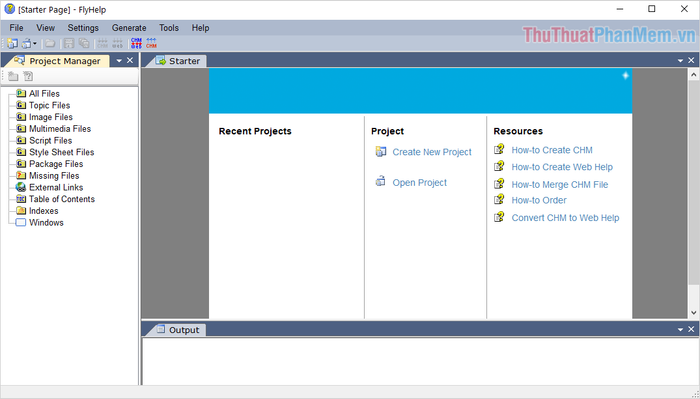
Task: Click the question-mark document icon in Project Manager toolbar
Action: pos(28,76)
